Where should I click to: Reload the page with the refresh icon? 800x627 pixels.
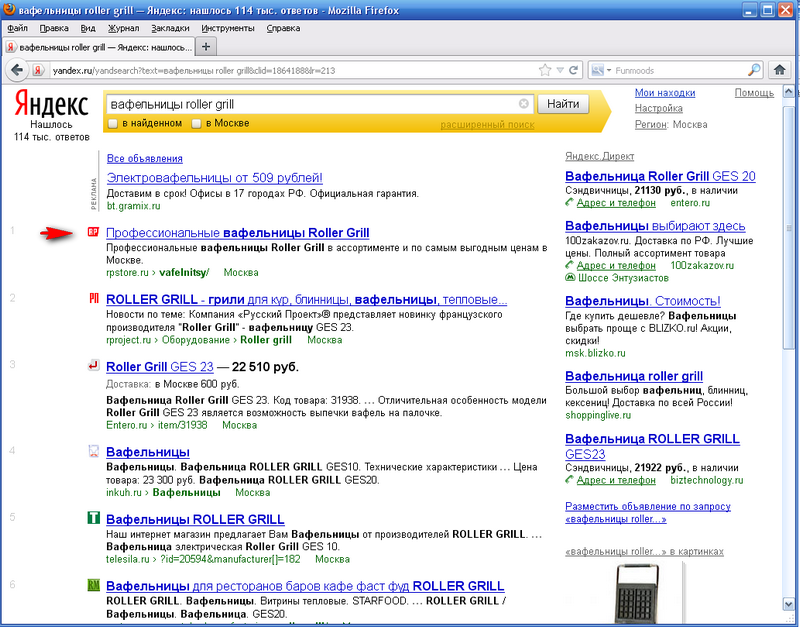click(x=573, y=70)
